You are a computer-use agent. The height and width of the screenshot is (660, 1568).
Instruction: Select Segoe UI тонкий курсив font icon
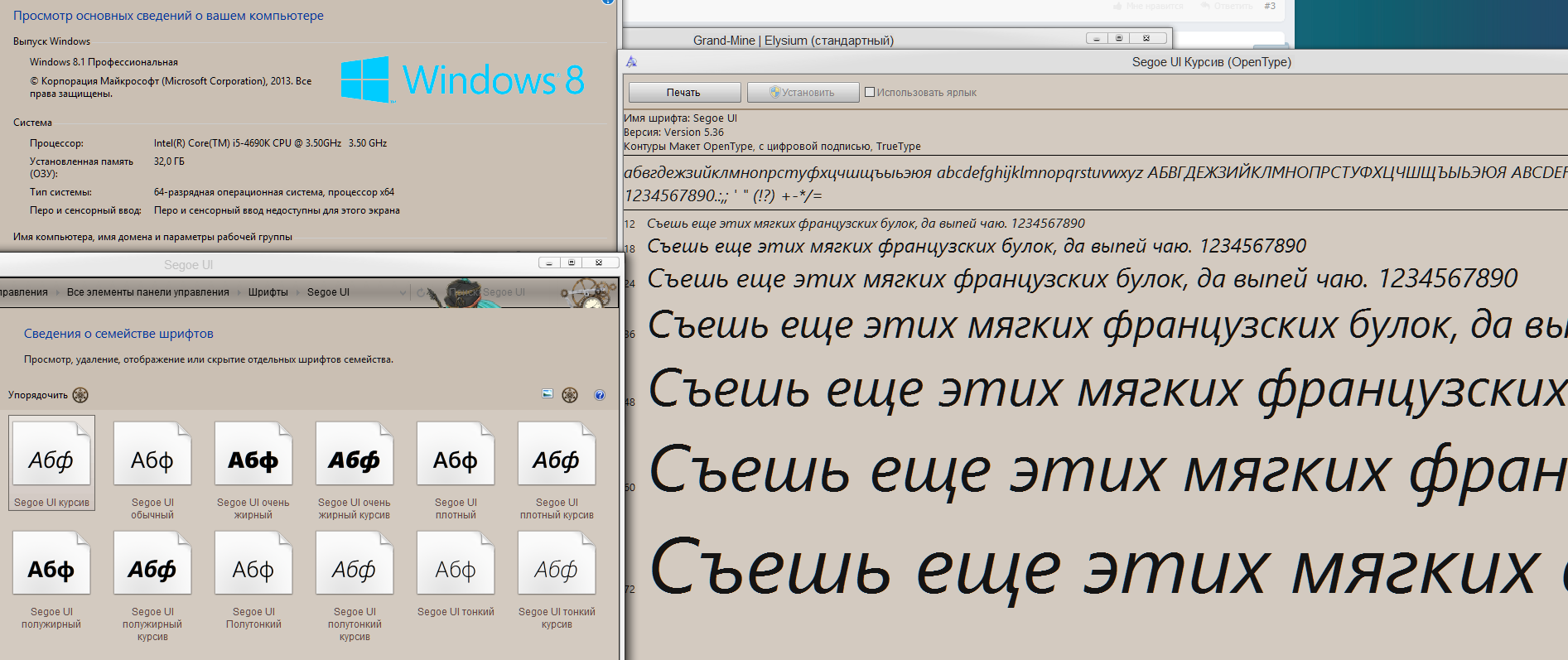point(557,565)
